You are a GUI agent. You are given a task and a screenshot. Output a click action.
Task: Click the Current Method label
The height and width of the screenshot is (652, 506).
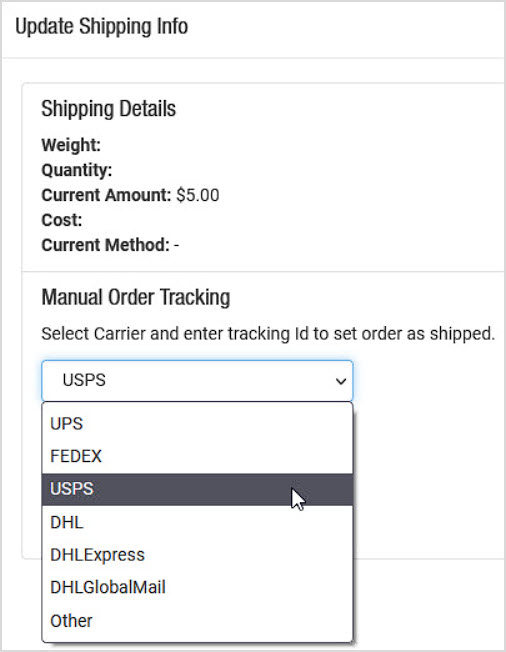pyautogui.click(x=106, y=245)
